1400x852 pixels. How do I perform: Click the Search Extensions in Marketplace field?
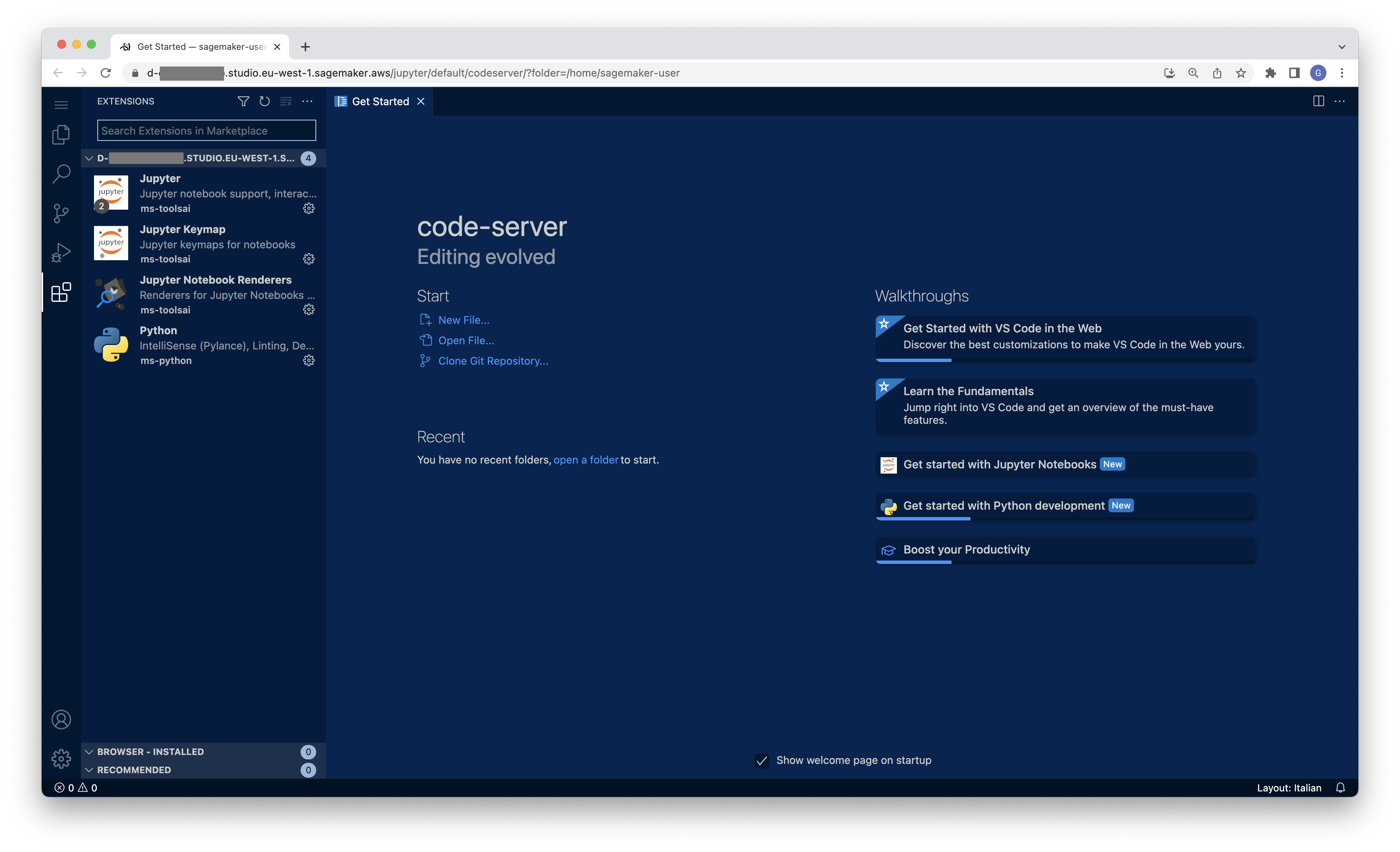coord(206,131)
